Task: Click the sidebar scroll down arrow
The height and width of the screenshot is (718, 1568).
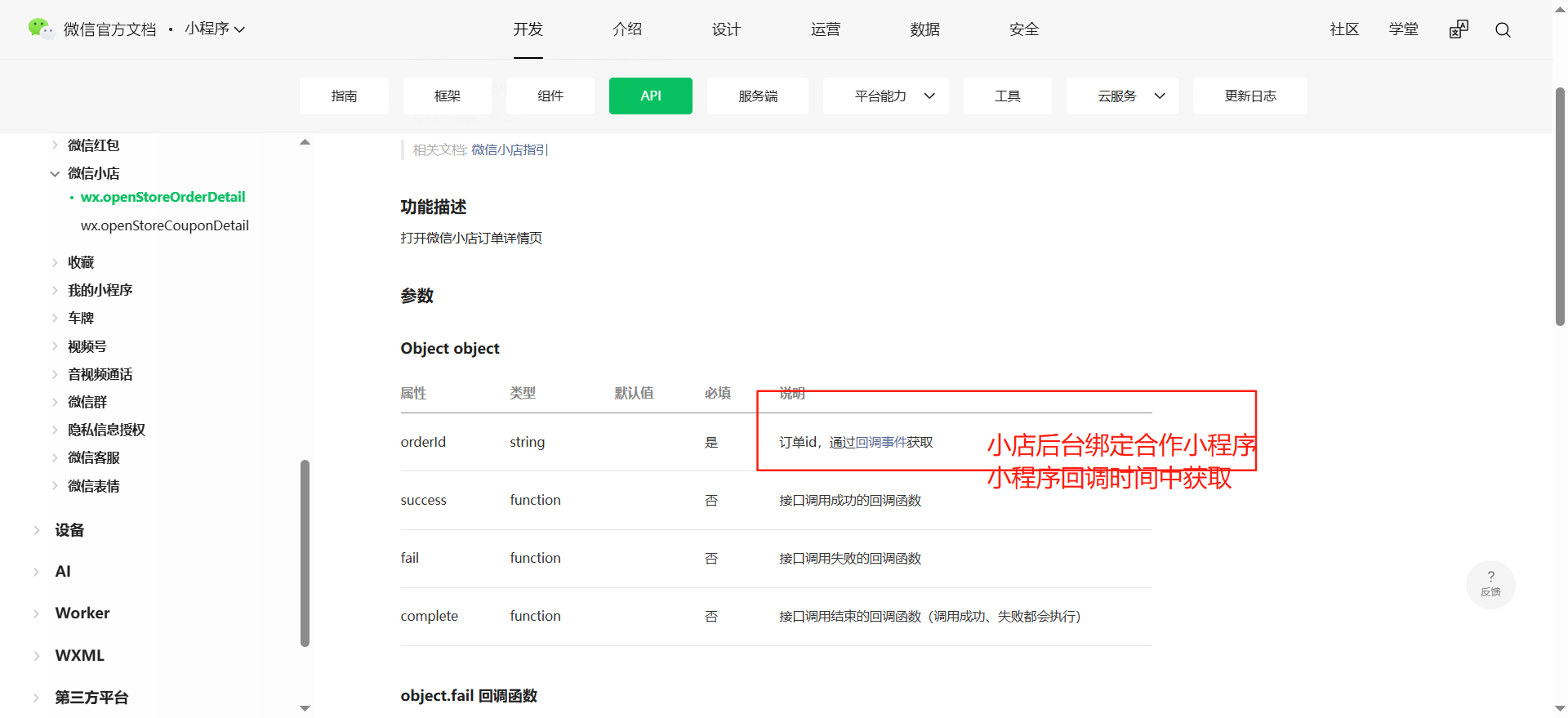Action: (x=305, y=708)
